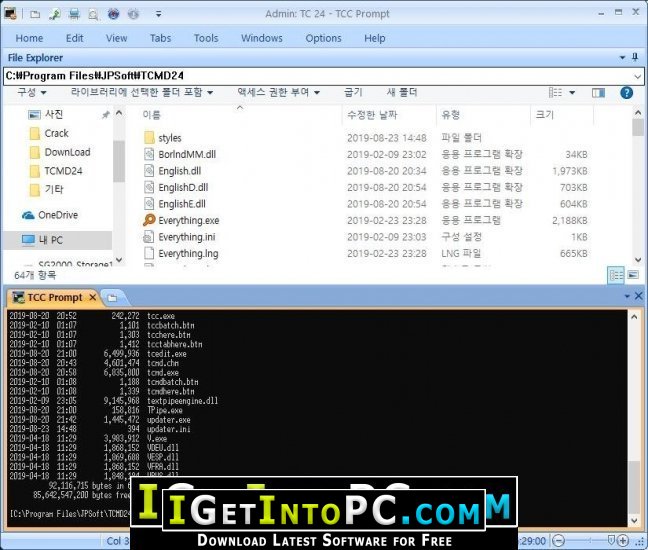
Task: Close the TCC Prompt tab
Action: pos(92,297)
